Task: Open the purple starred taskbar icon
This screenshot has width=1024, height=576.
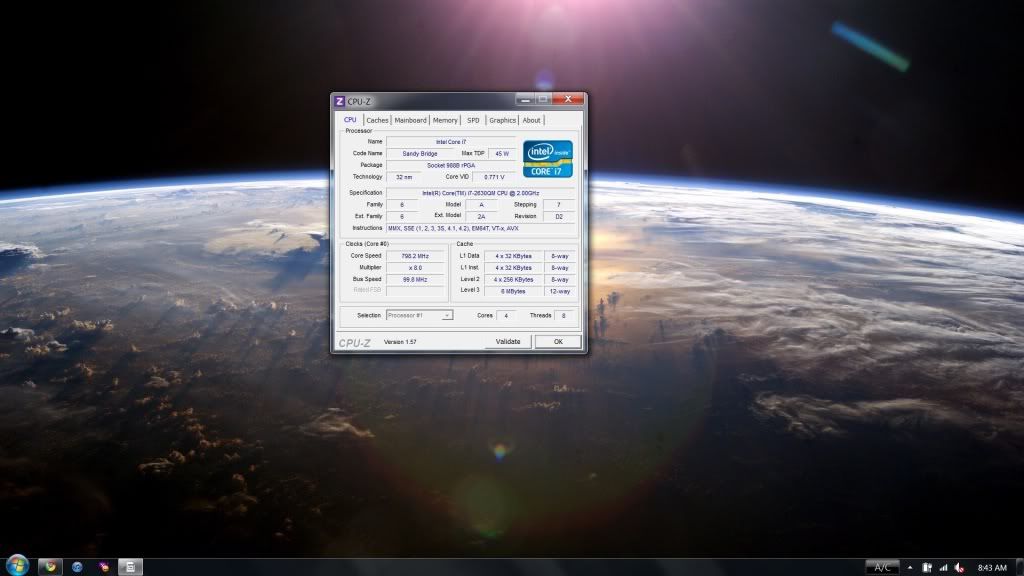Action: click(x=104, y=567)
